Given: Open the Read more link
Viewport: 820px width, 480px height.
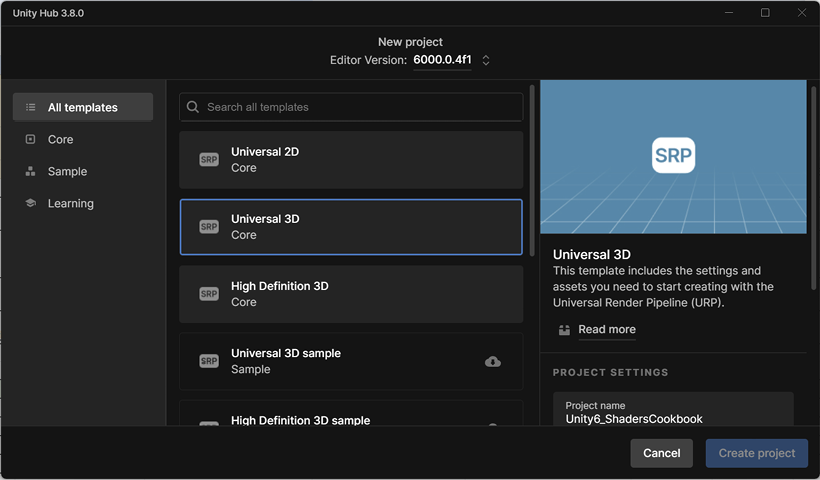Looking at the screenshot, I should 606,329.
